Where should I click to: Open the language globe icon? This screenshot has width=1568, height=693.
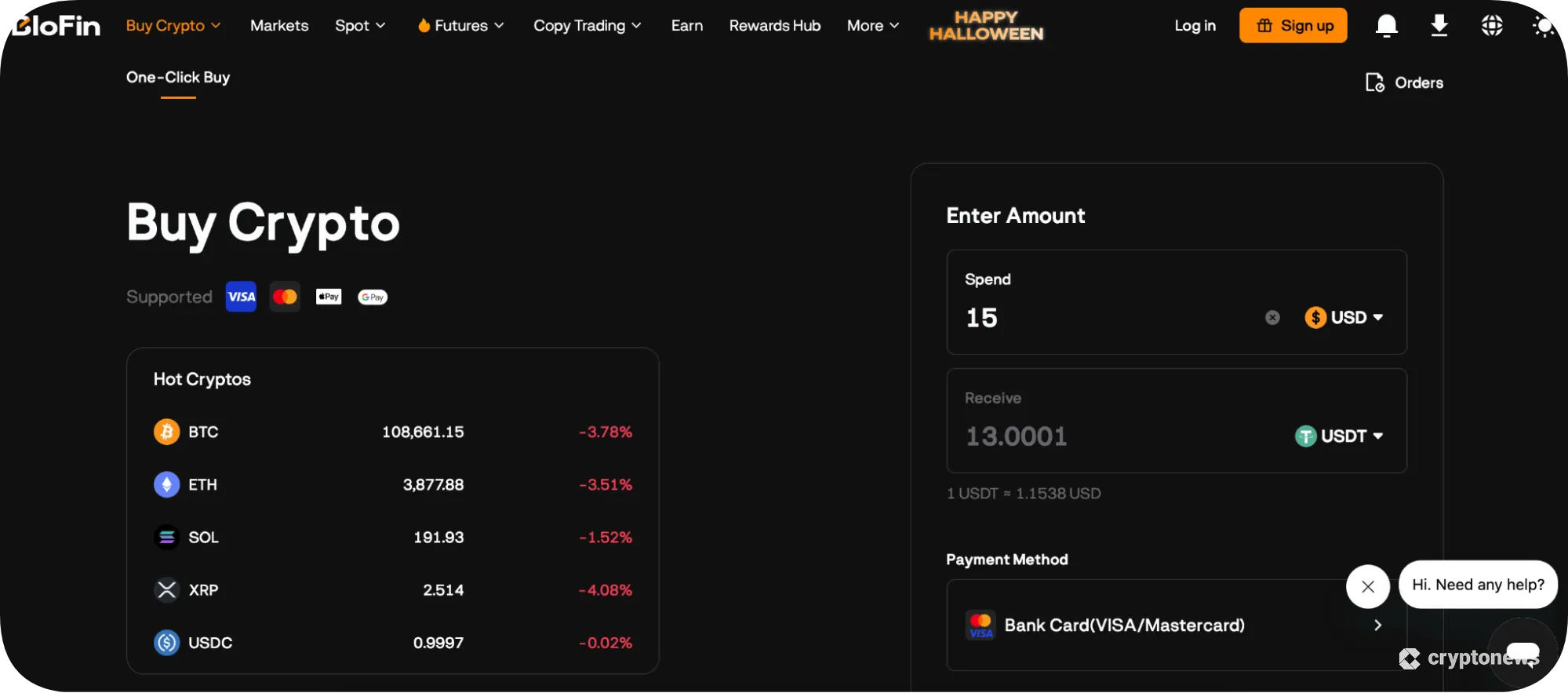click(1491, 26)
